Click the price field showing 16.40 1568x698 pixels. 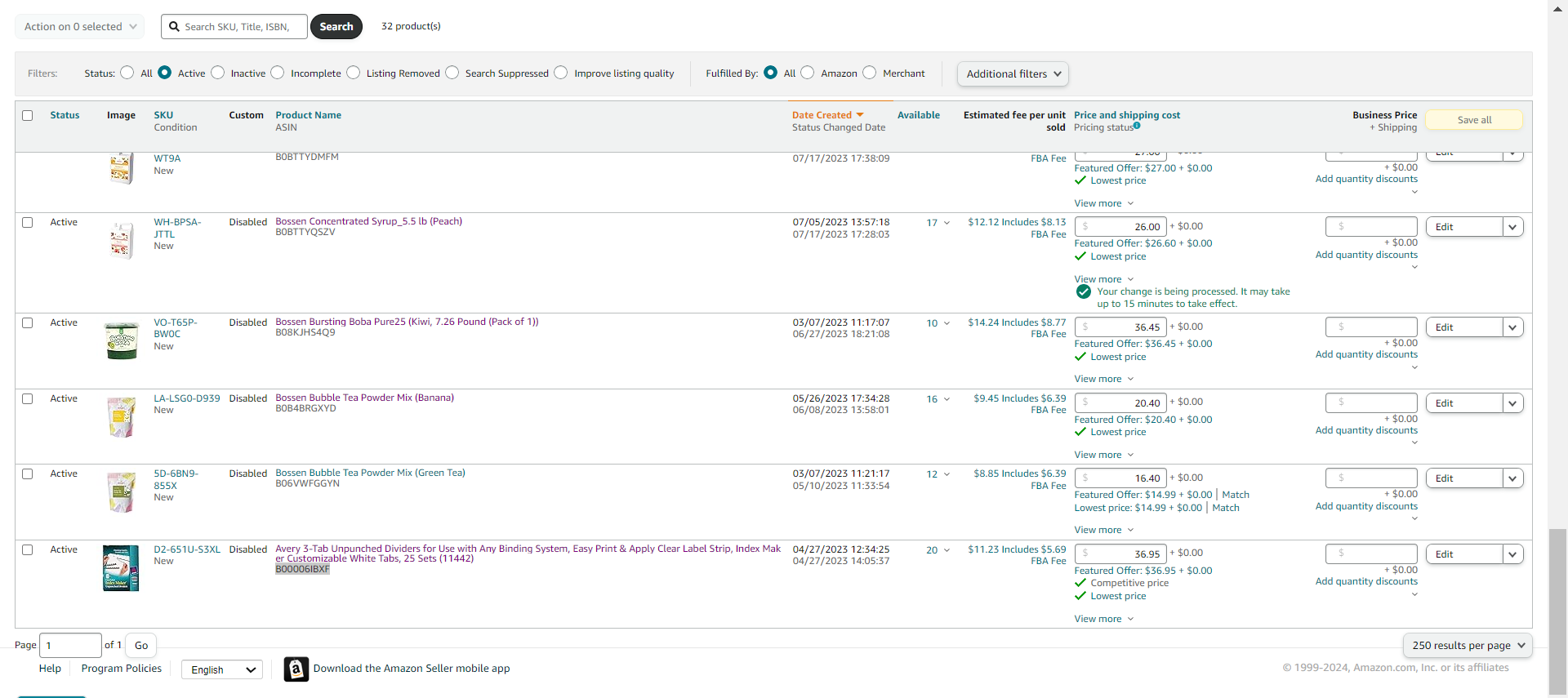coord(1120,478)
